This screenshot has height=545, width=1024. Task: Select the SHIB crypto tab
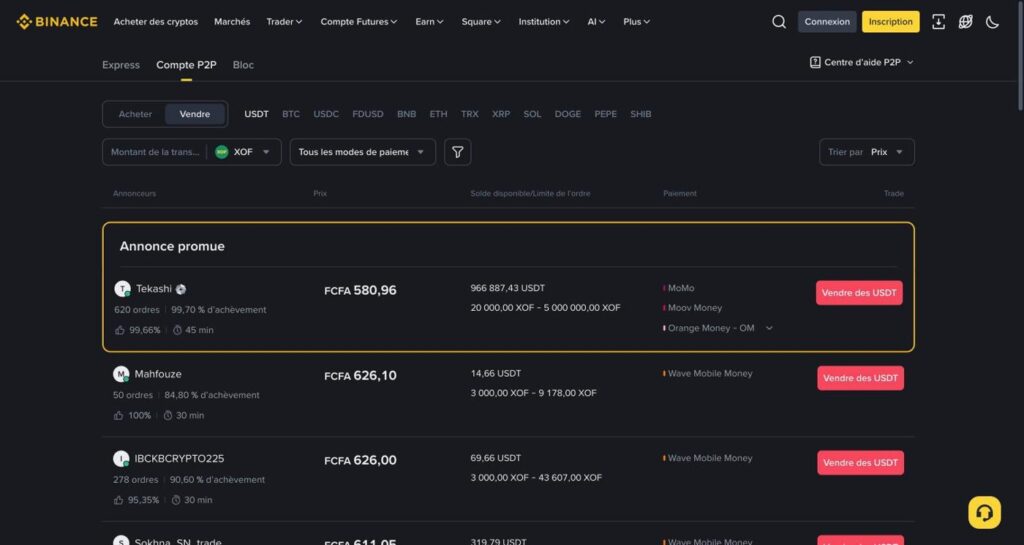[641, 114]
